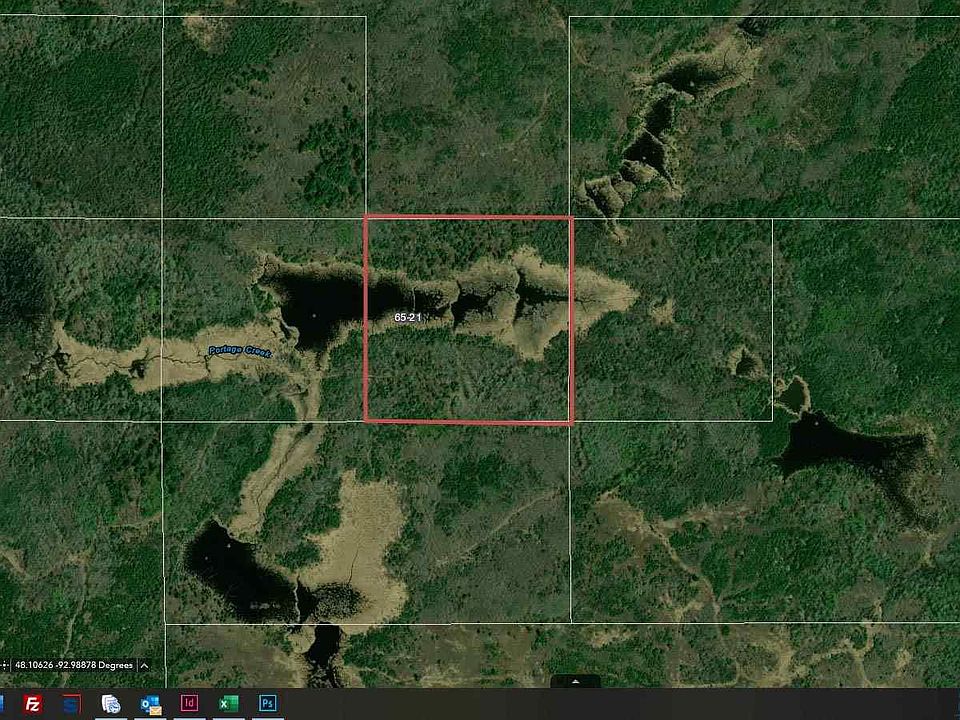
Task: Switch to Photoshop in the taskbar
Action: point(268,703)
